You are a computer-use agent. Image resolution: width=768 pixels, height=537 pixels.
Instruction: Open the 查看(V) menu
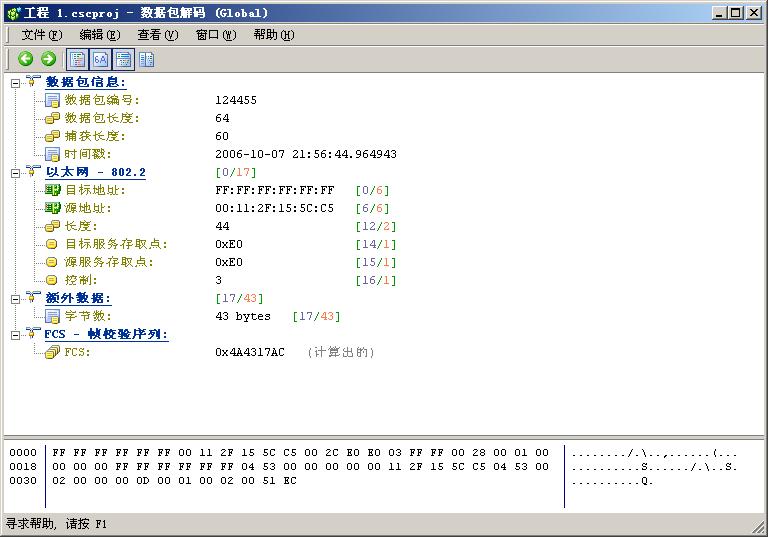pos(157,35)
